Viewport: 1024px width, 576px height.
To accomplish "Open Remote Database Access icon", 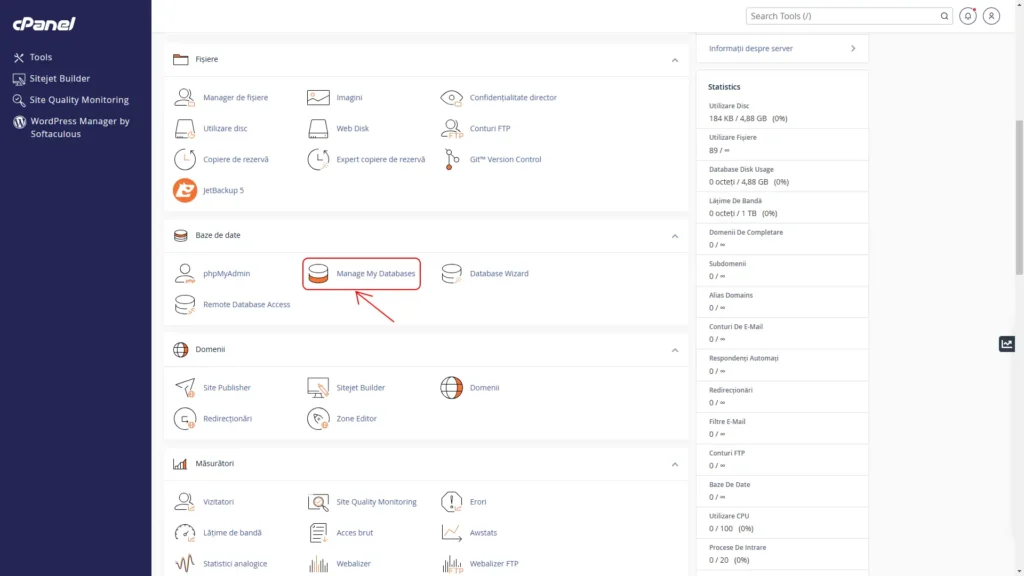I will point(185,304).
